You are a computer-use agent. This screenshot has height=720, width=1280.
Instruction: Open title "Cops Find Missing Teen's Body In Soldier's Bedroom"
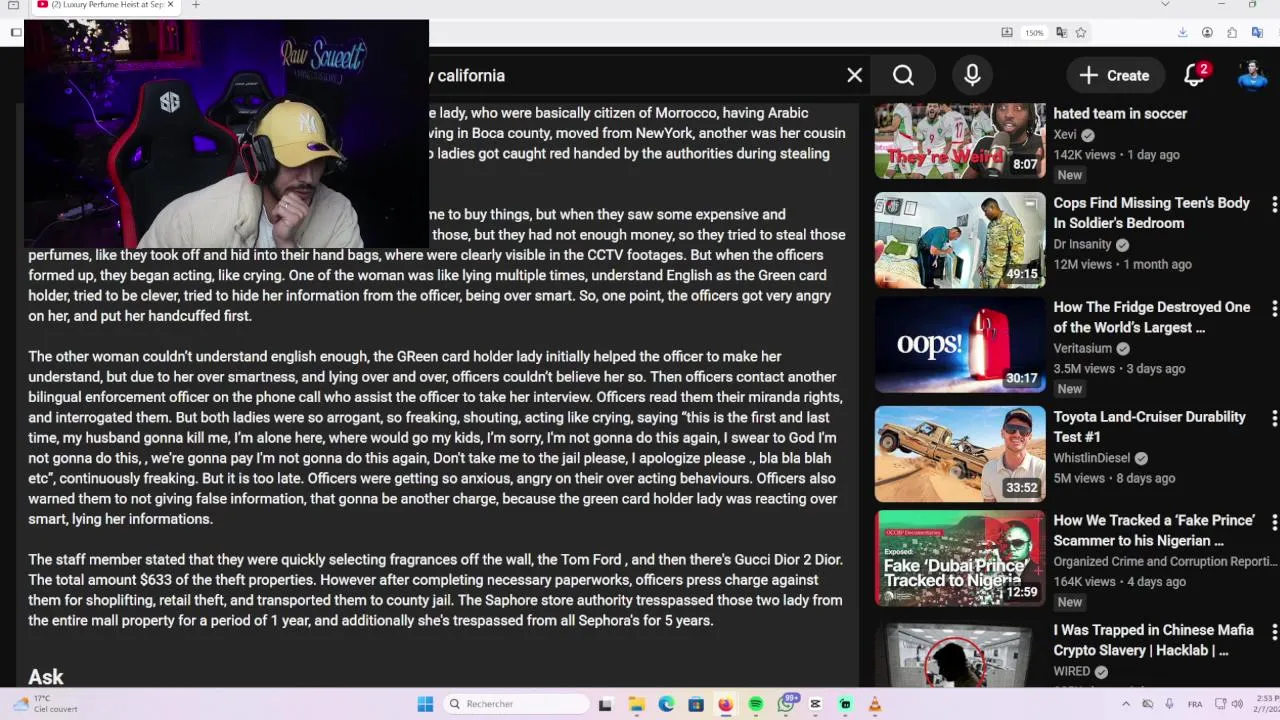[x=1151, y=213]
